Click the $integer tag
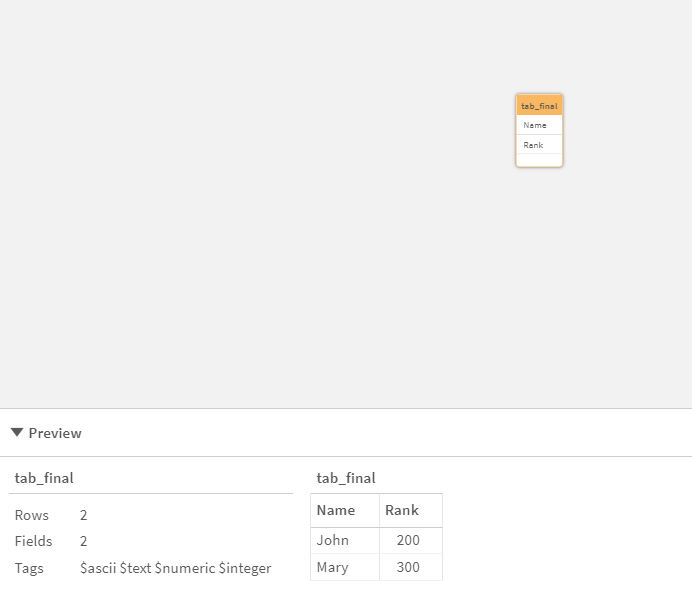Screen dimensions: 692x592 245,568
